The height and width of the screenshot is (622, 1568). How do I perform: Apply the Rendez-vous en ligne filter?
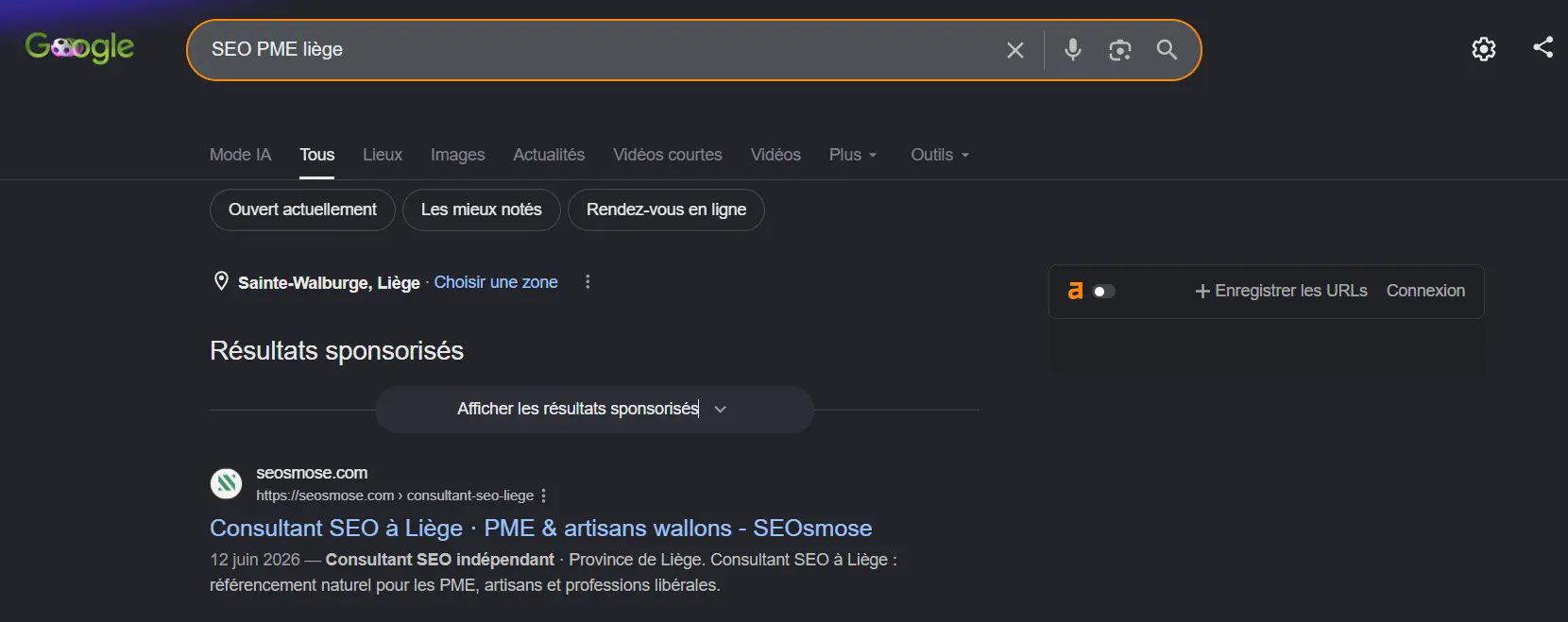666,210
